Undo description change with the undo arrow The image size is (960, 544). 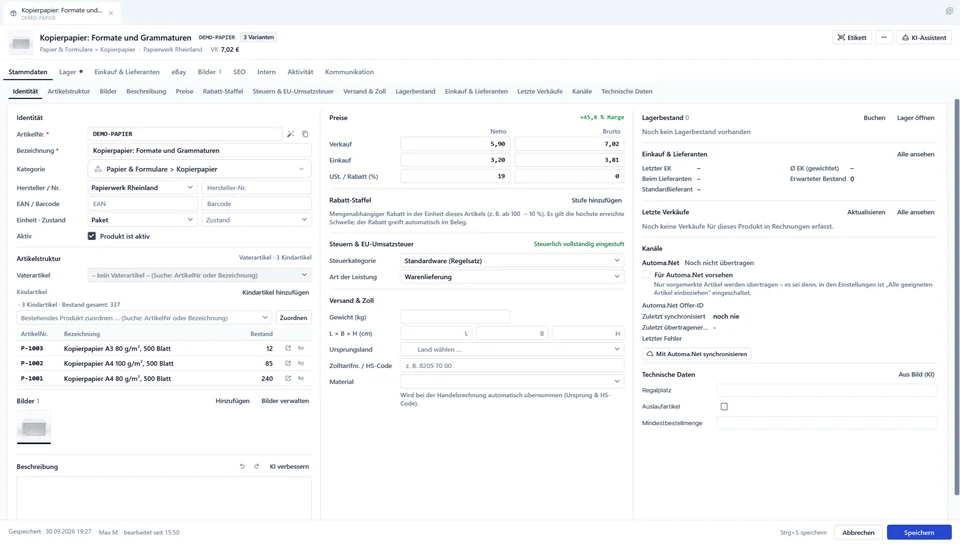242,466
